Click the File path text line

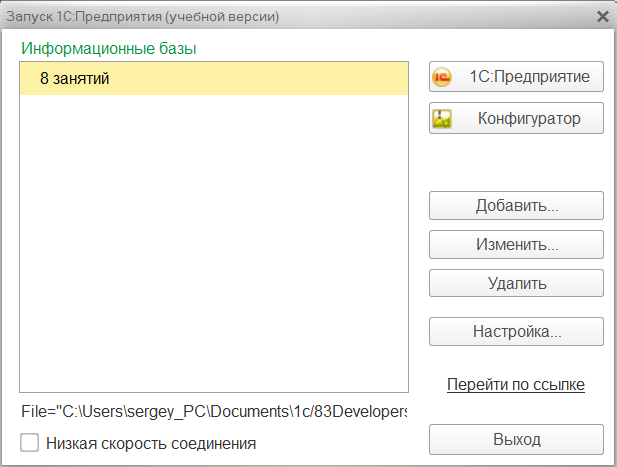click(x=214, y=412)
